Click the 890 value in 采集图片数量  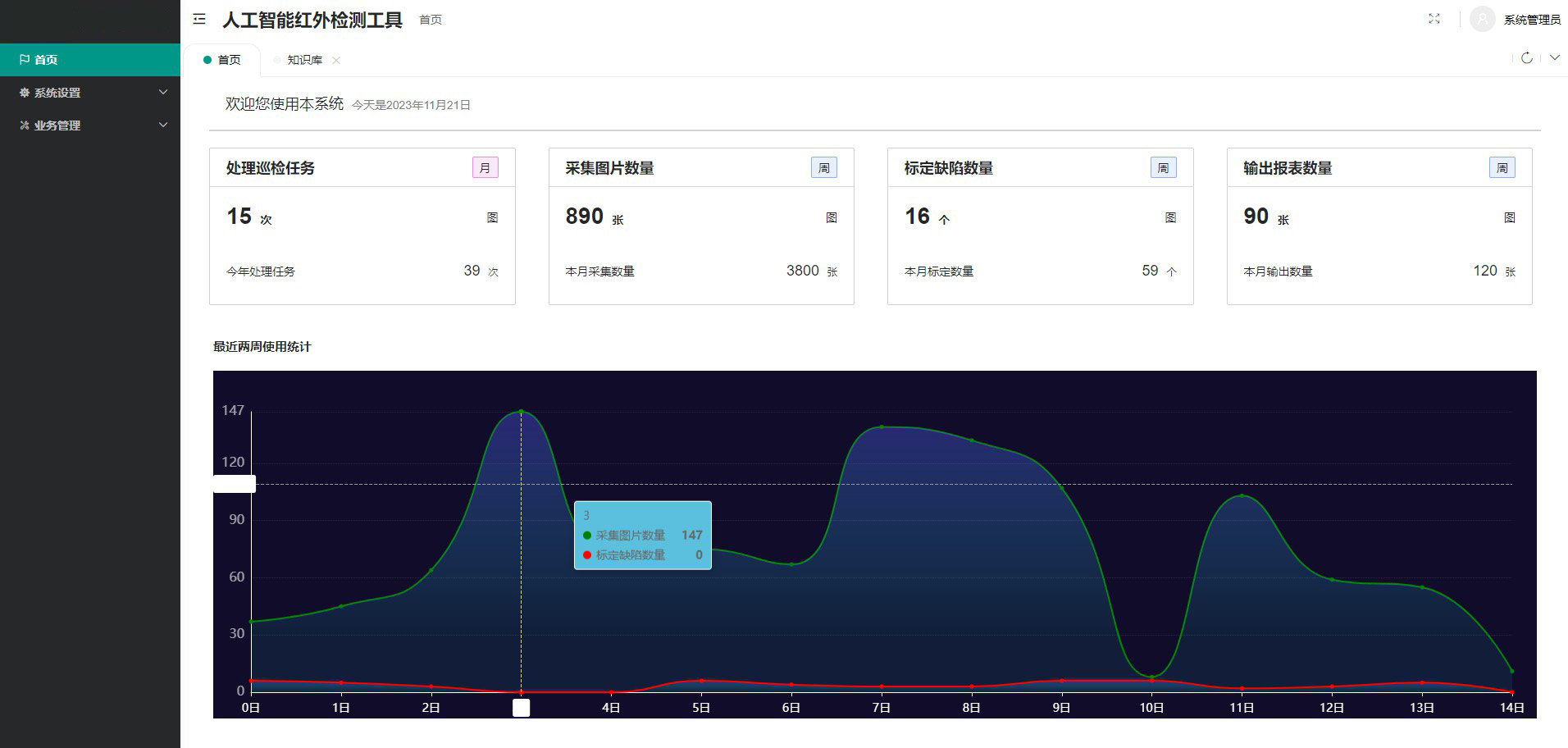(x=585, y=217)
